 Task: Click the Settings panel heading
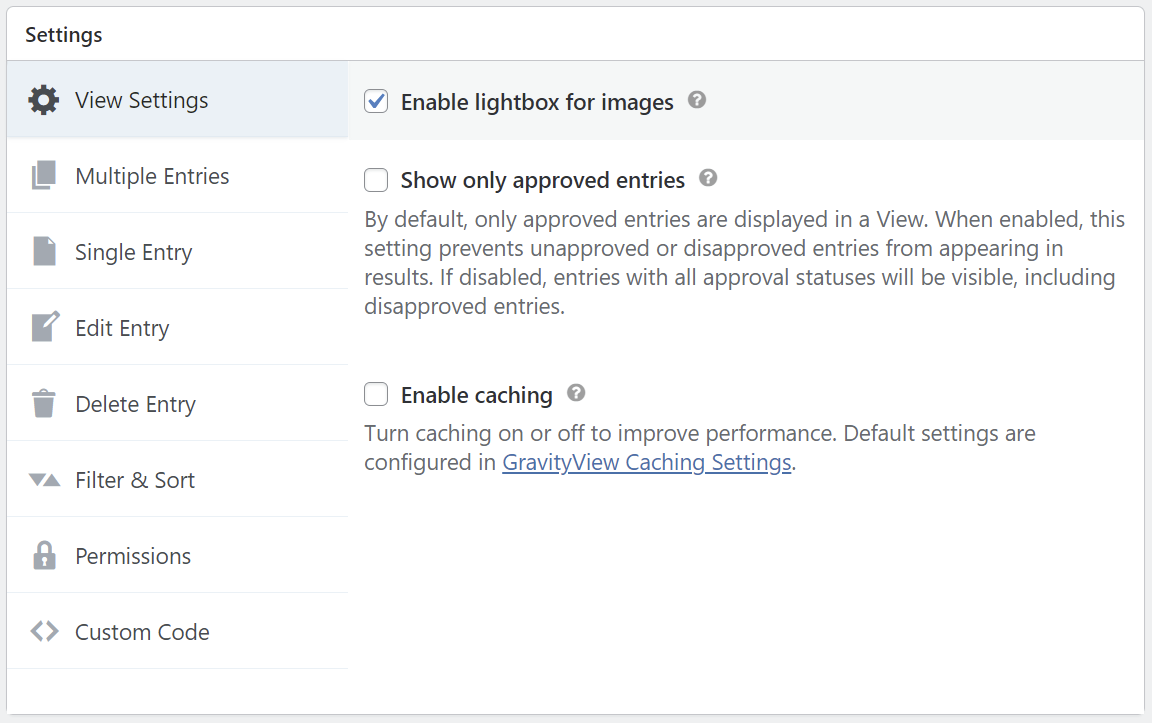click(64, 35)
